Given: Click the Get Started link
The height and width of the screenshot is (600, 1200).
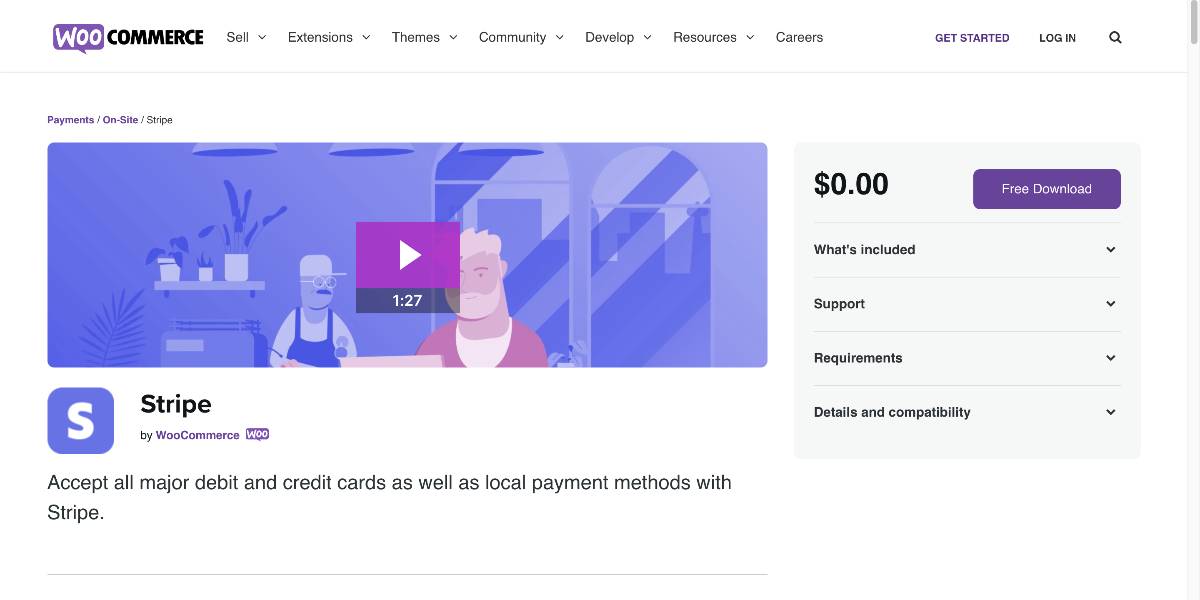Looking at the screenshot, I should 972,38.
